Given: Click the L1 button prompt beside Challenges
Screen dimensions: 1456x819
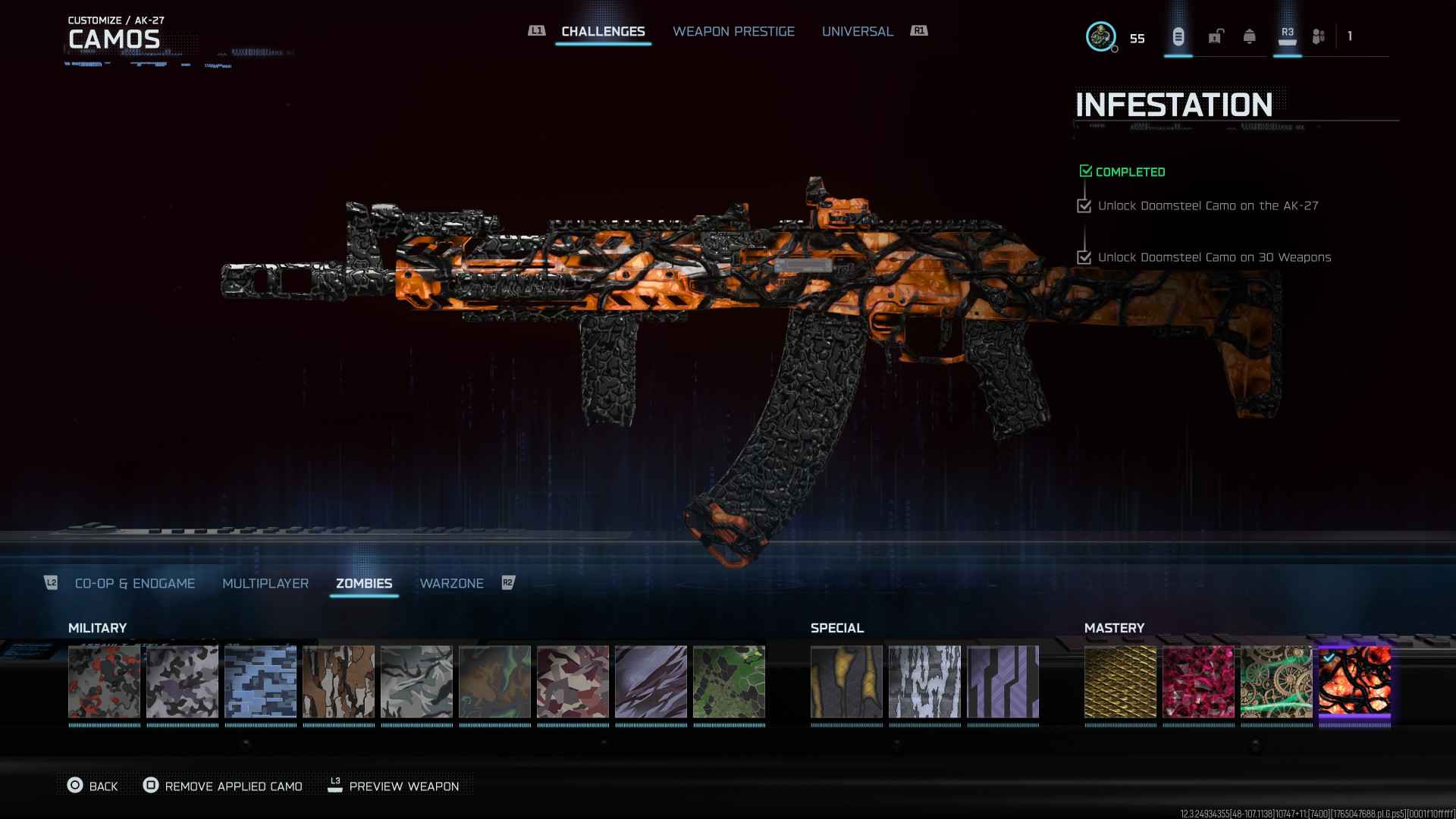Looking at the screenshot, I should [x=538, y=31].
